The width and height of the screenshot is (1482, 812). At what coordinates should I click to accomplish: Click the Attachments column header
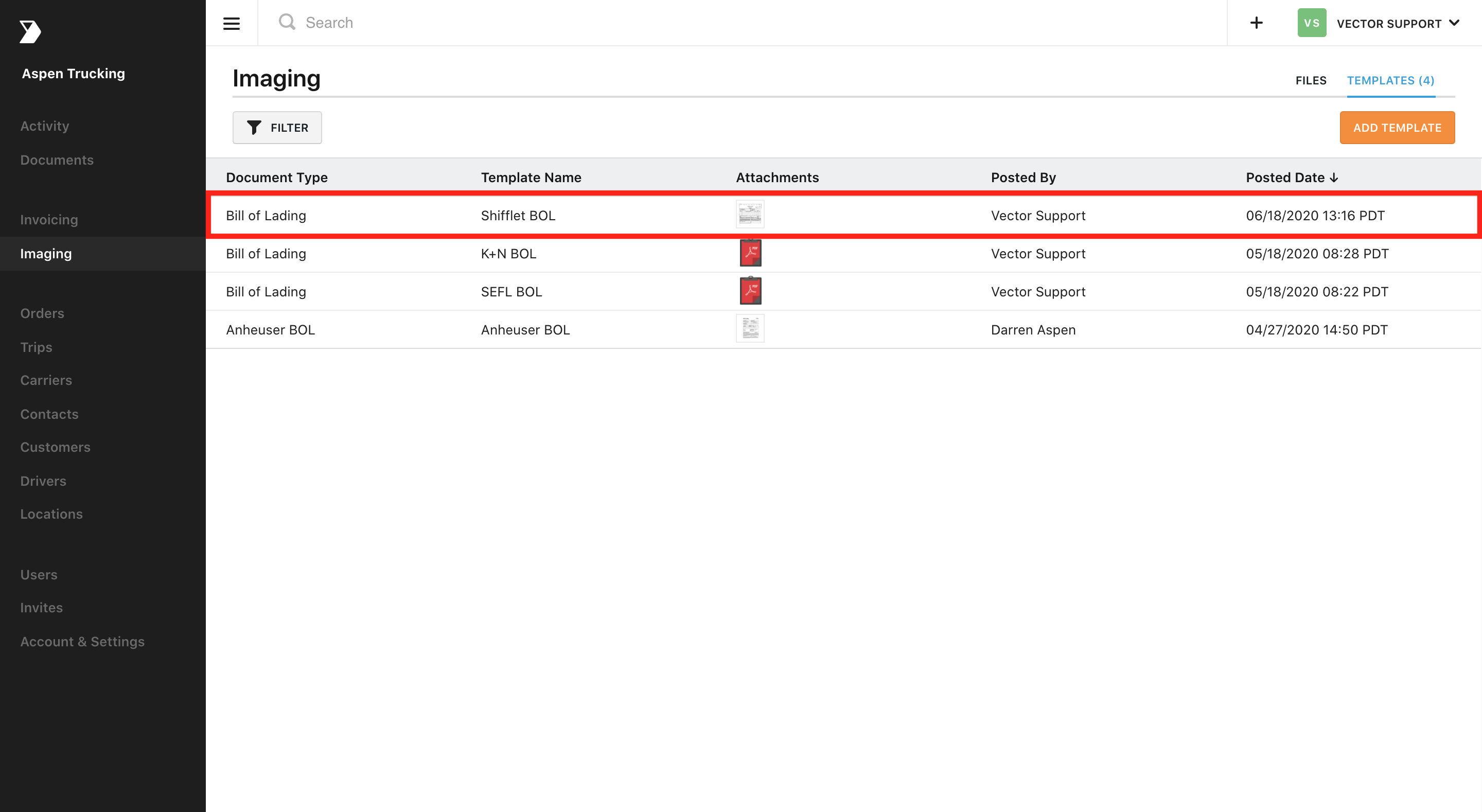tap(777, 178)
